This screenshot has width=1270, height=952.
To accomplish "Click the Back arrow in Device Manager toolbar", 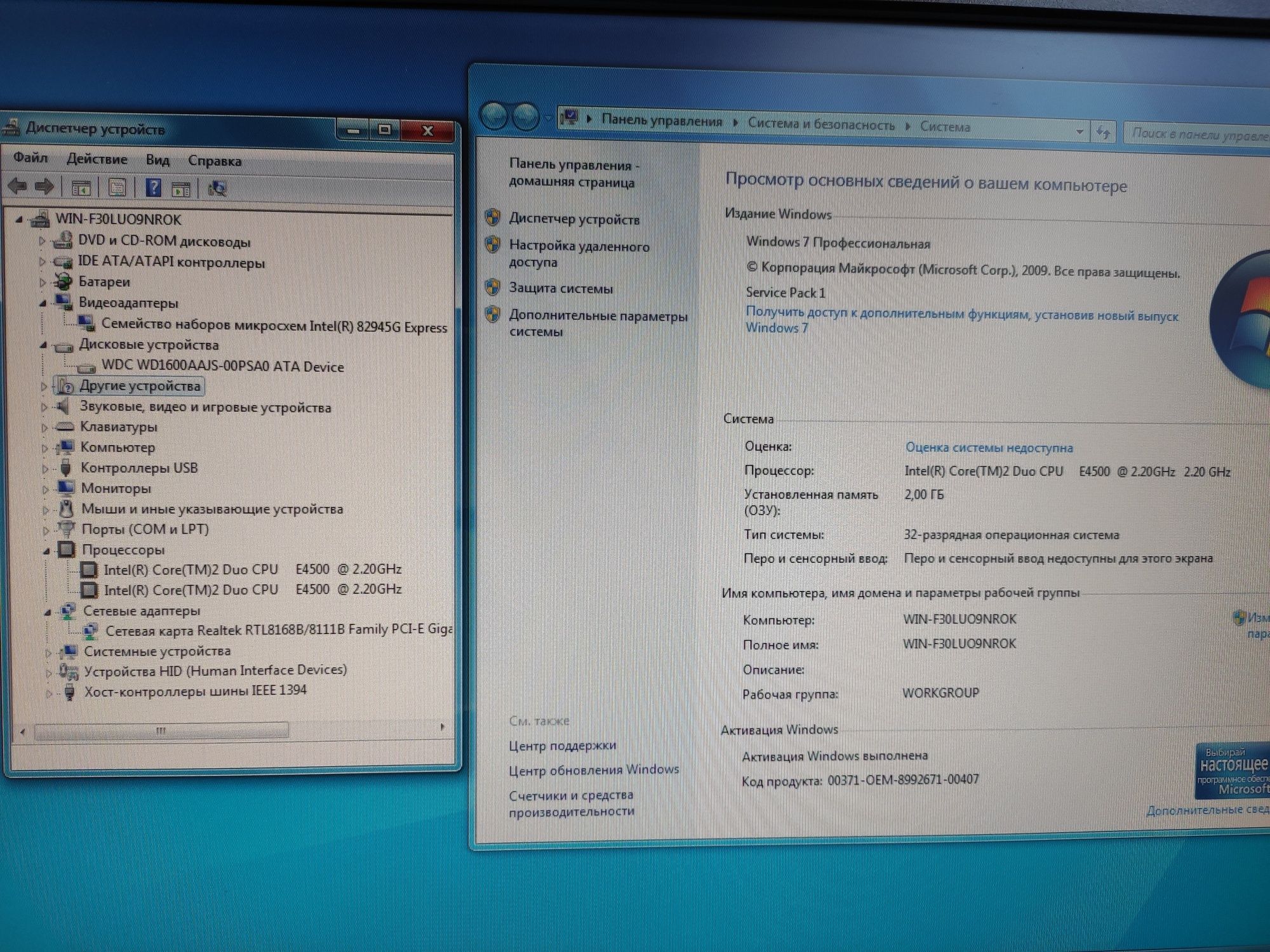I will tap(18, 187).
